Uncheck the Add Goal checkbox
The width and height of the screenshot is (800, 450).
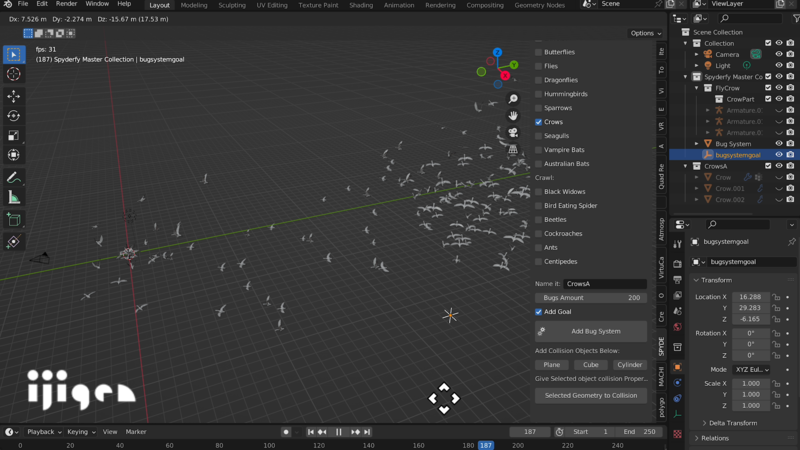click(538, 312)
